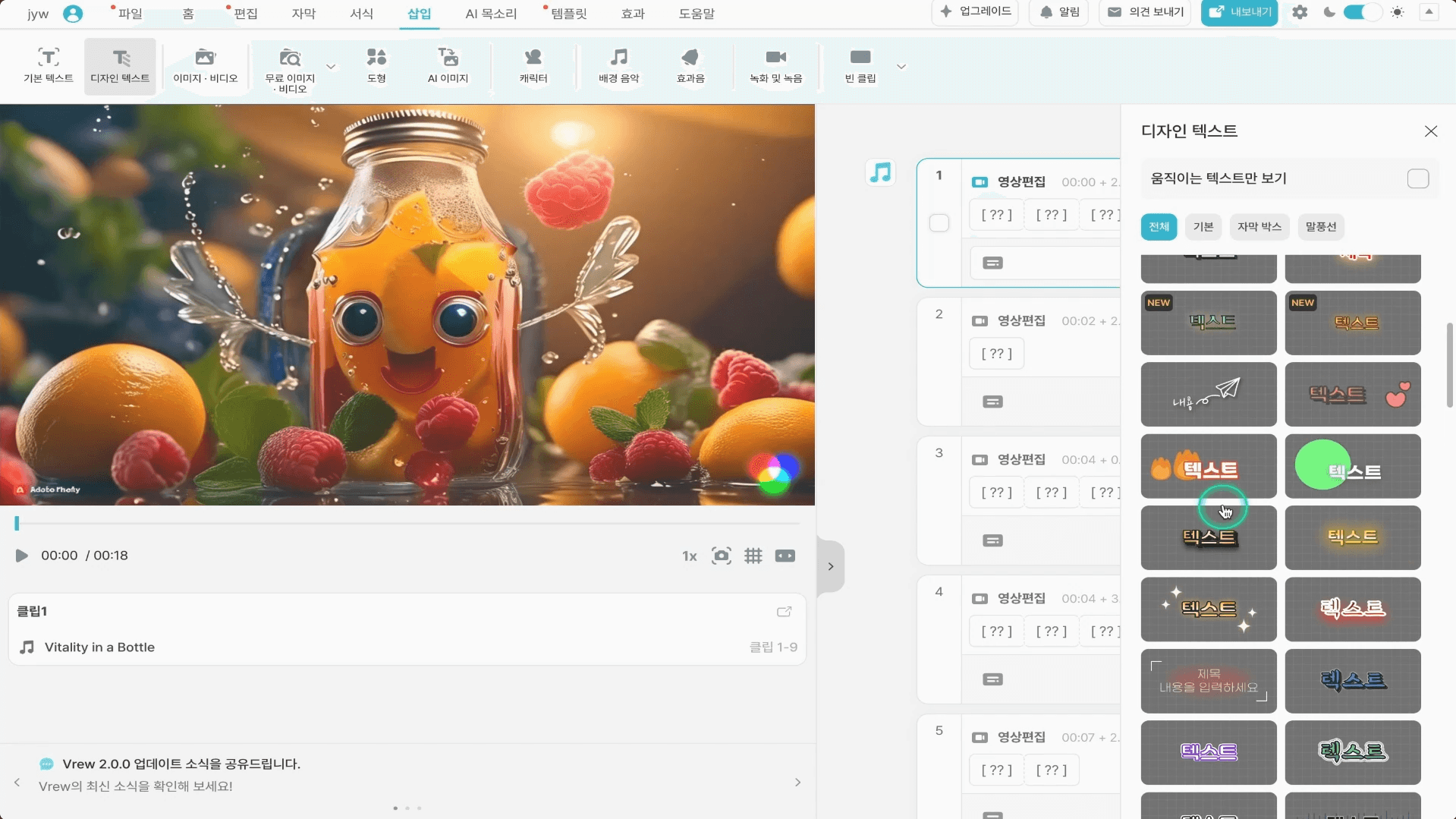The height and width of the screenshot is (819, 1456).
Task: Expand more insert tools chevron
Action: tap(901, 67)
